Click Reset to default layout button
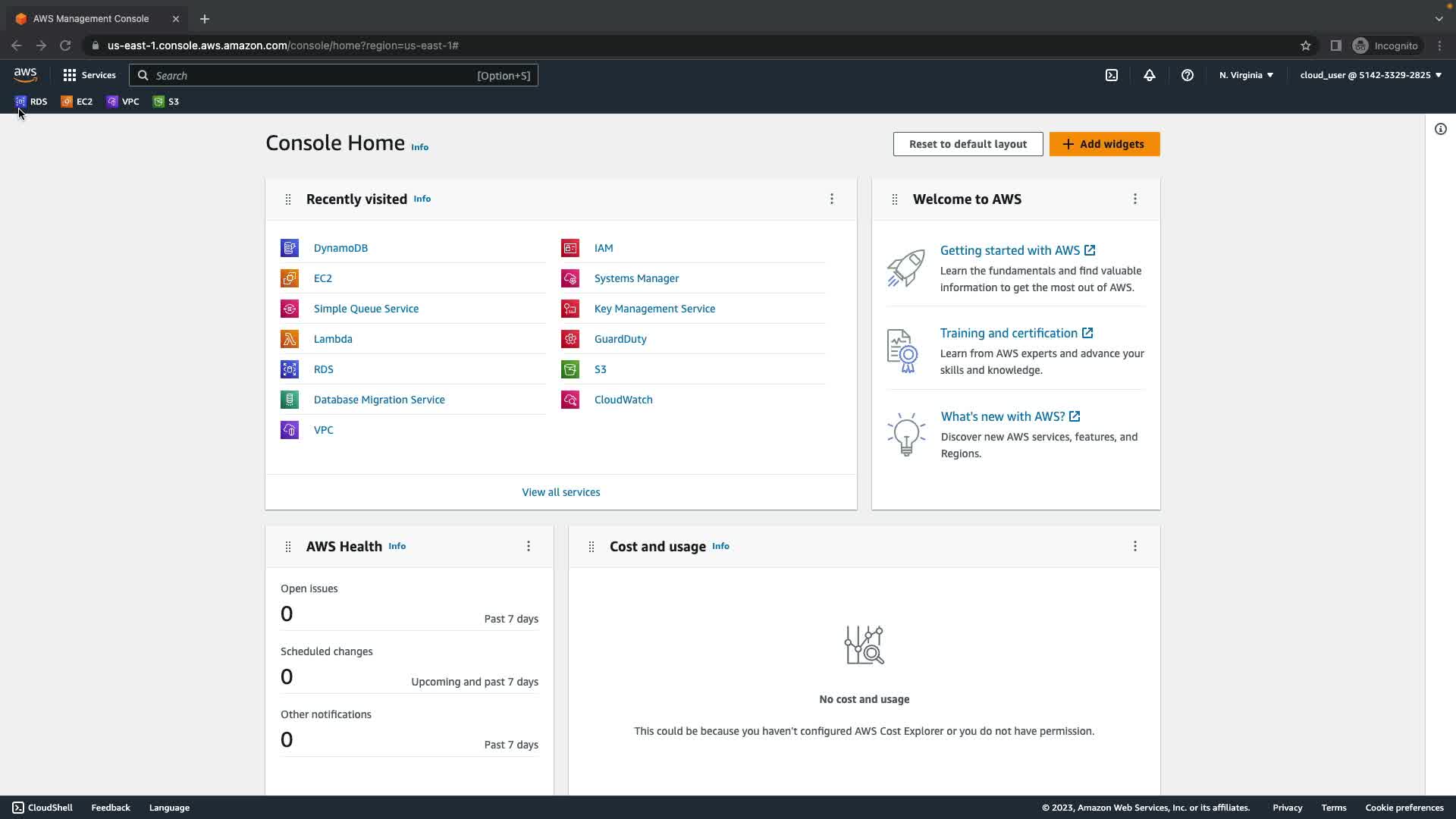The width and height of the screenshot is (1456, 819). [968, 144]
